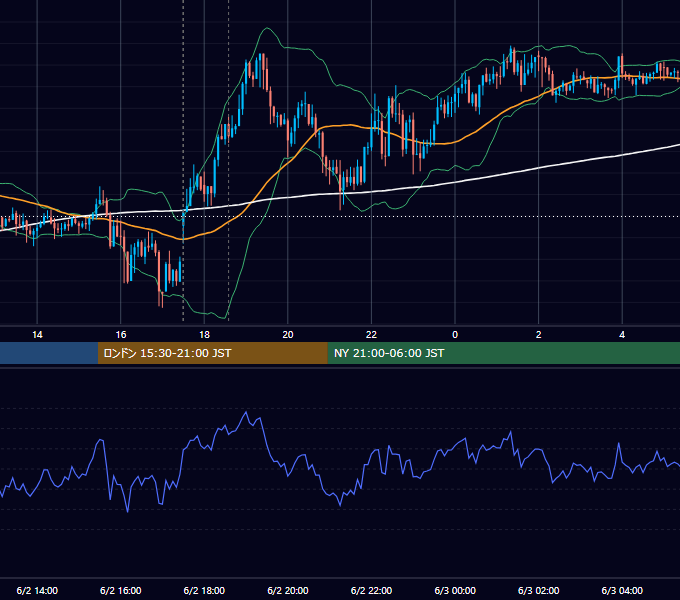Click the blue session bar before ロンドン
The image size is (680, 600).
[49, 353]
